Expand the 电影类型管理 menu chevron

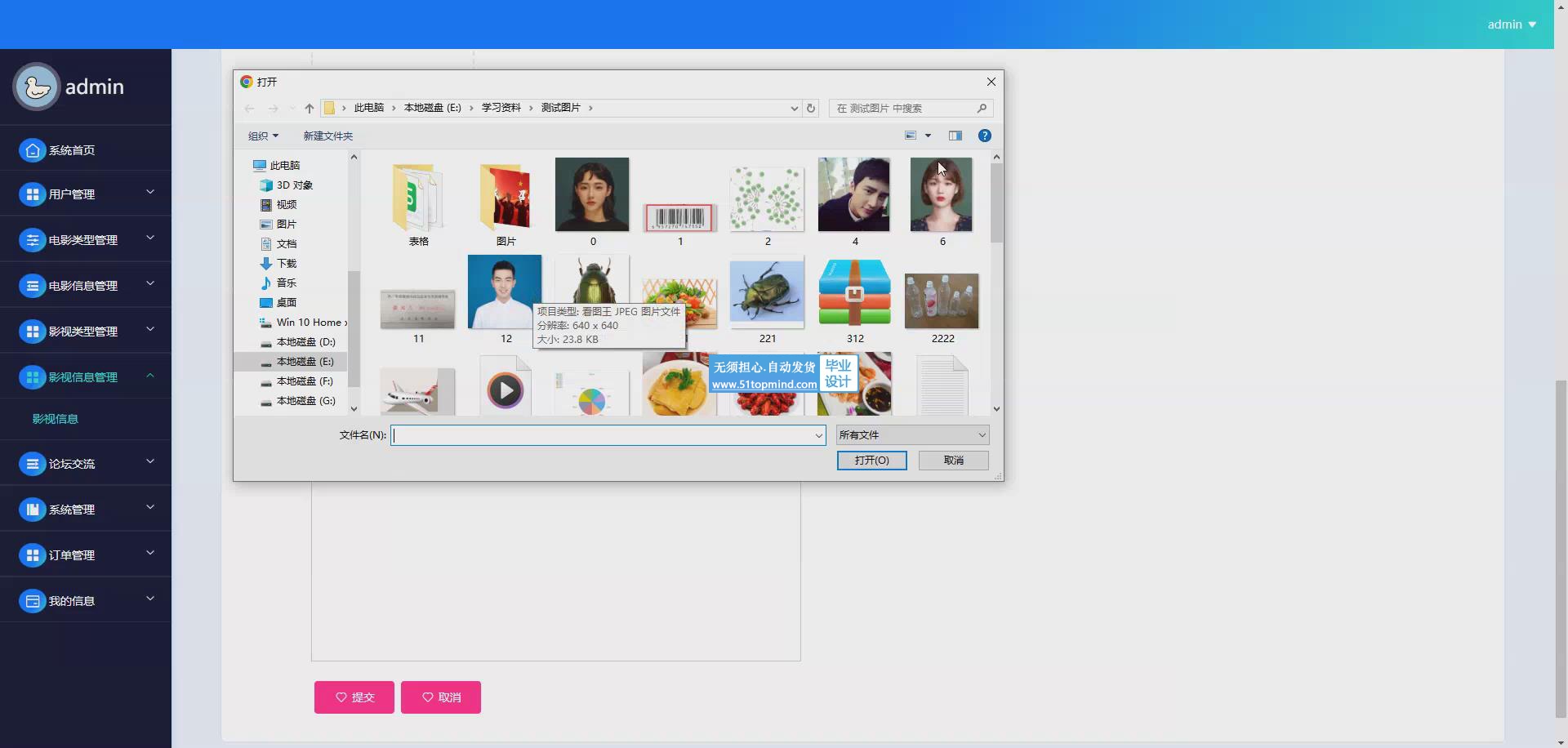150,238
